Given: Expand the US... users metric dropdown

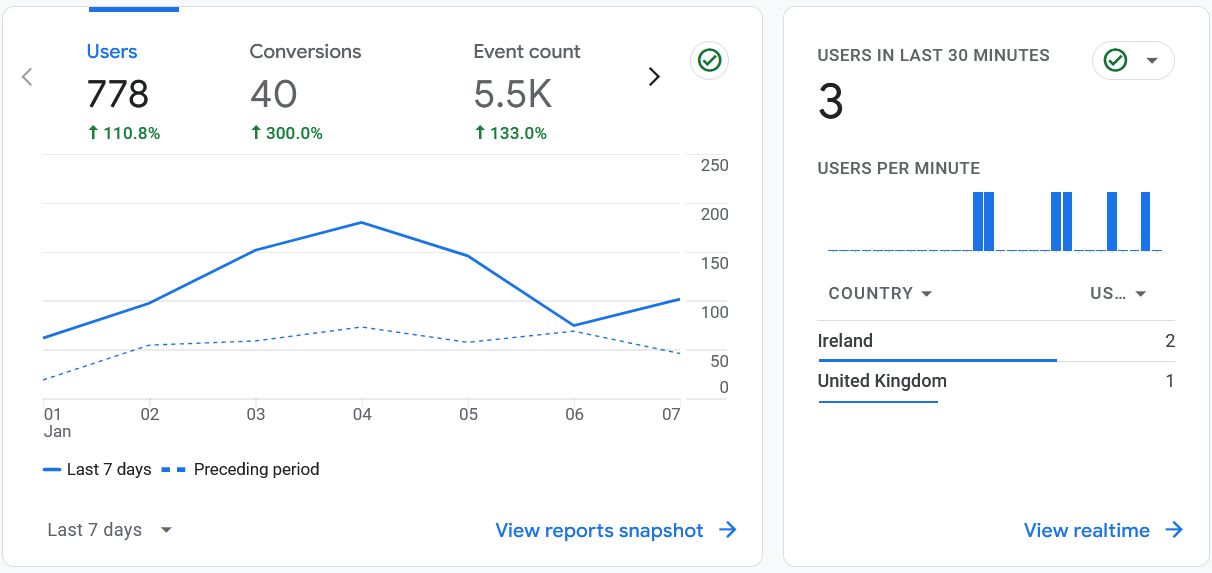Looking at the screenshot, I should (x=1118, y=293).
